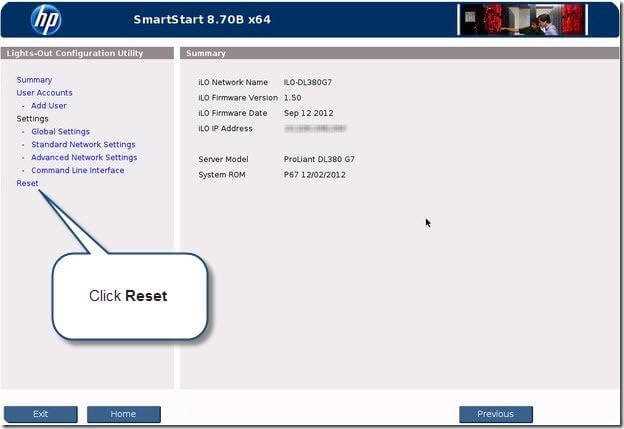Viewport: 624px width, 429px height.
Task: Click the Home button
Action: 124,414
